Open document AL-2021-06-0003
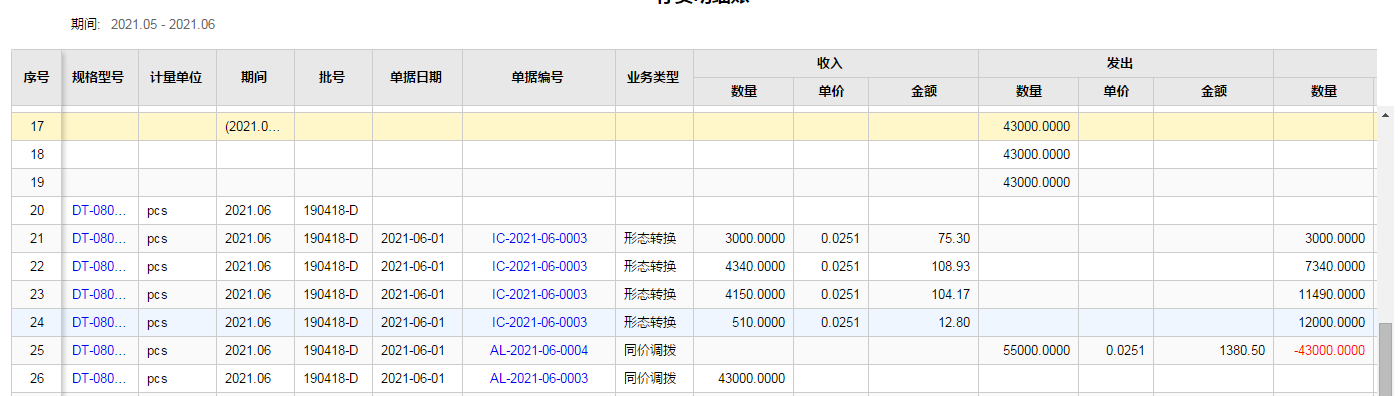 (x=539, y=379)
